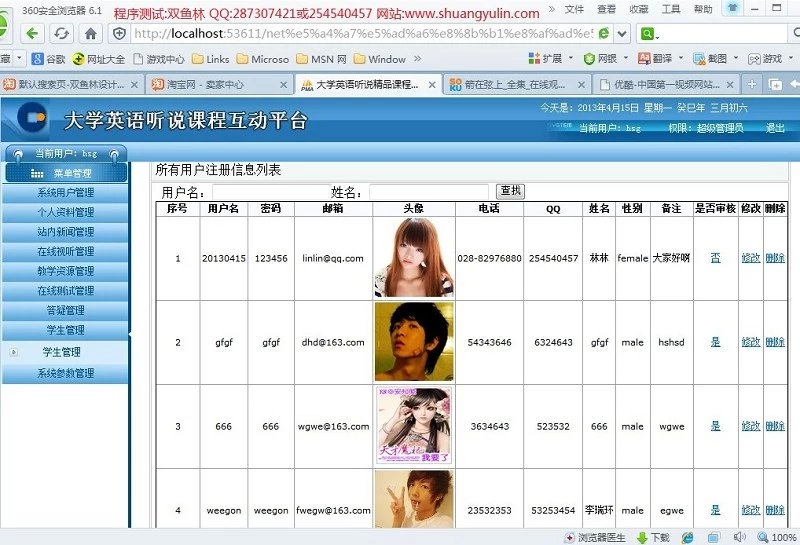Open the 游戏 games dropdown
This screenshot has width=800, height=545.
pos(770,59)
